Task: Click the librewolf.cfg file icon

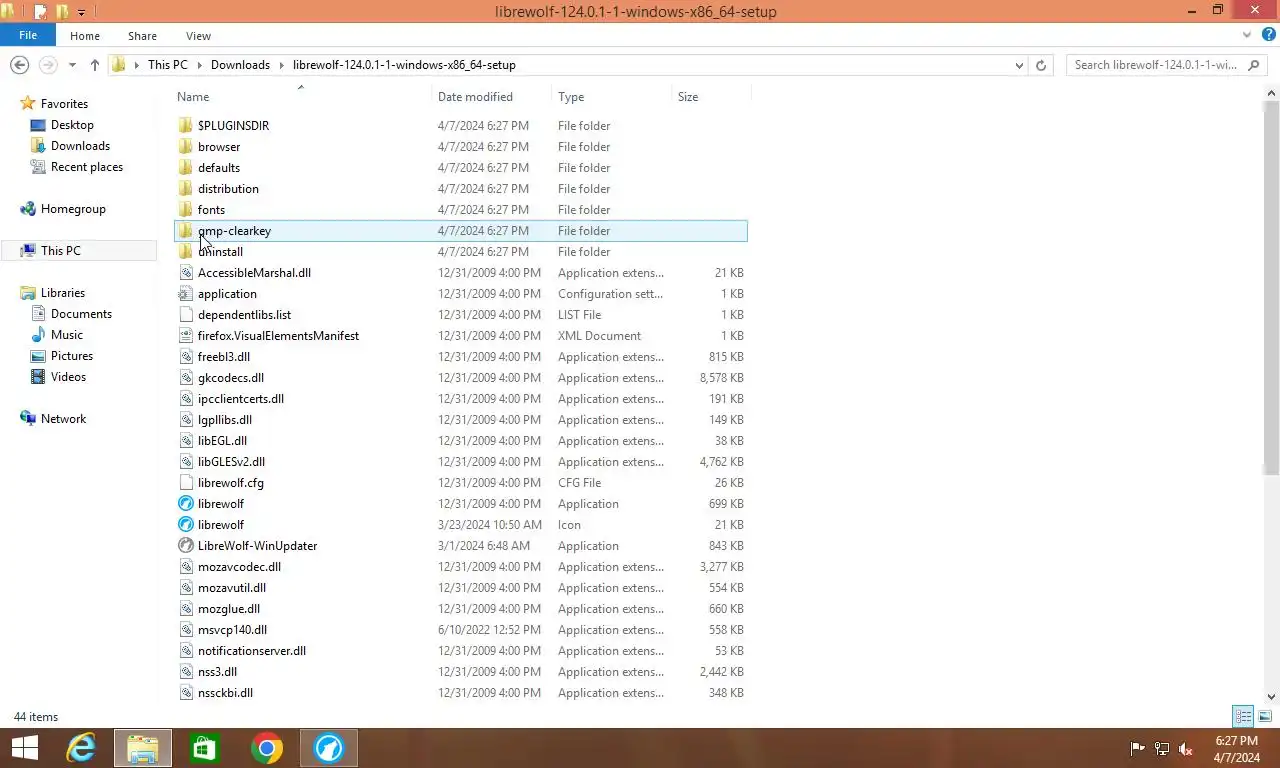Action: (185, 483)
